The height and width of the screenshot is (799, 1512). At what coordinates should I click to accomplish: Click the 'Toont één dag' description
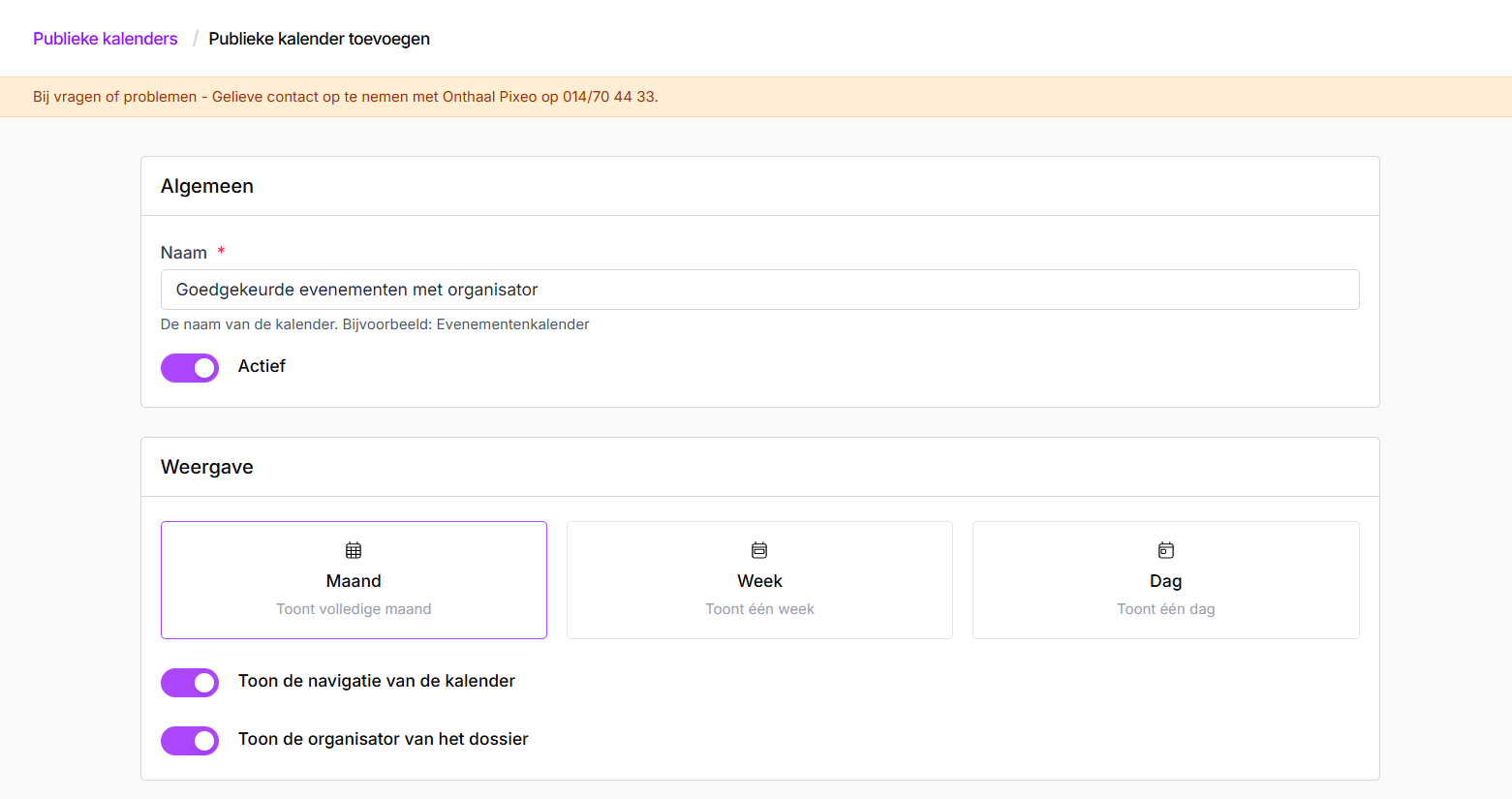point(1165,609)
